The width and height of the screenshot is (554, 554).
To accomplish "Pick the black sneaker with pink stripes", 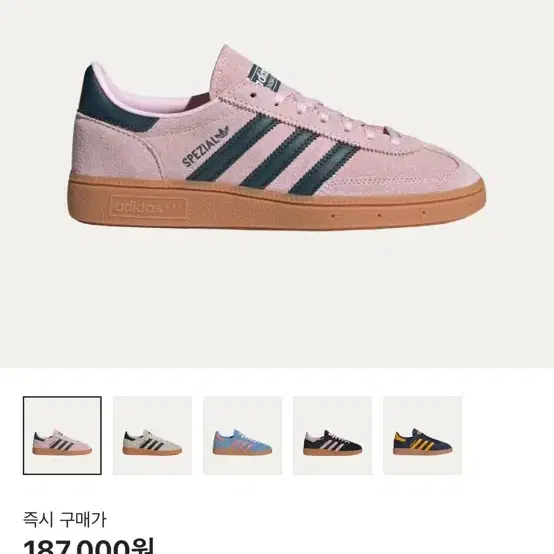I will 332,435.
